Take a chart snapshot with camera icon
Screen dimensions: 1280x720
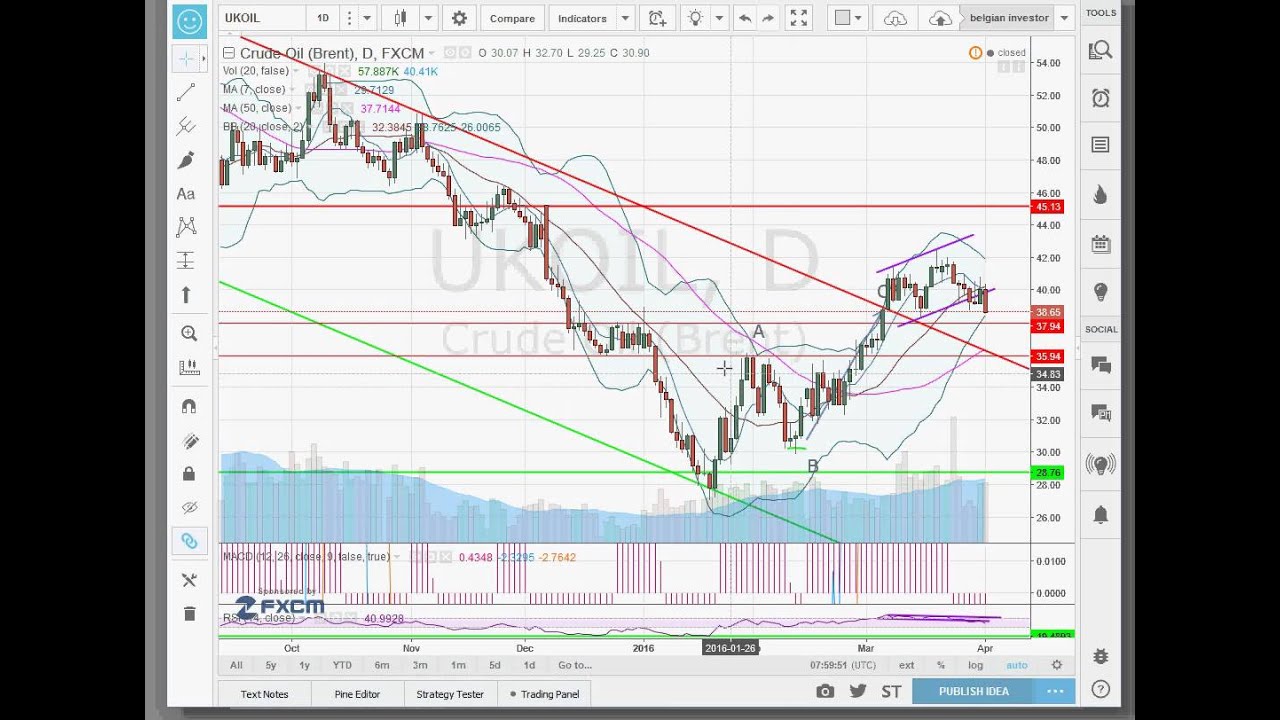[825, 691]
